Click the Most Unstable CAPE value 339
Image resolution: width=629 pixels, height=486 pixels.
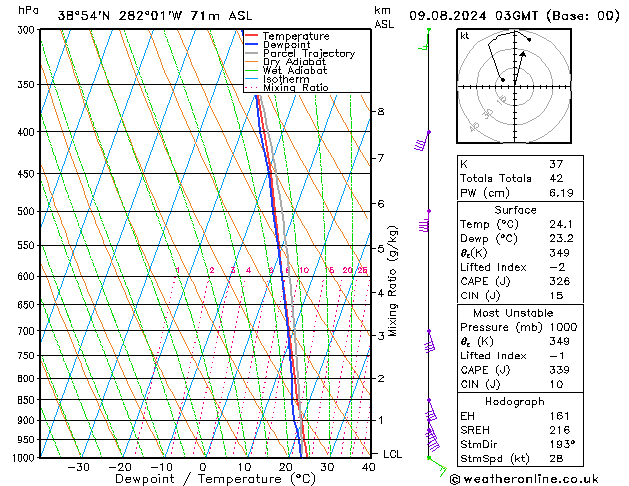click(559, 370)
